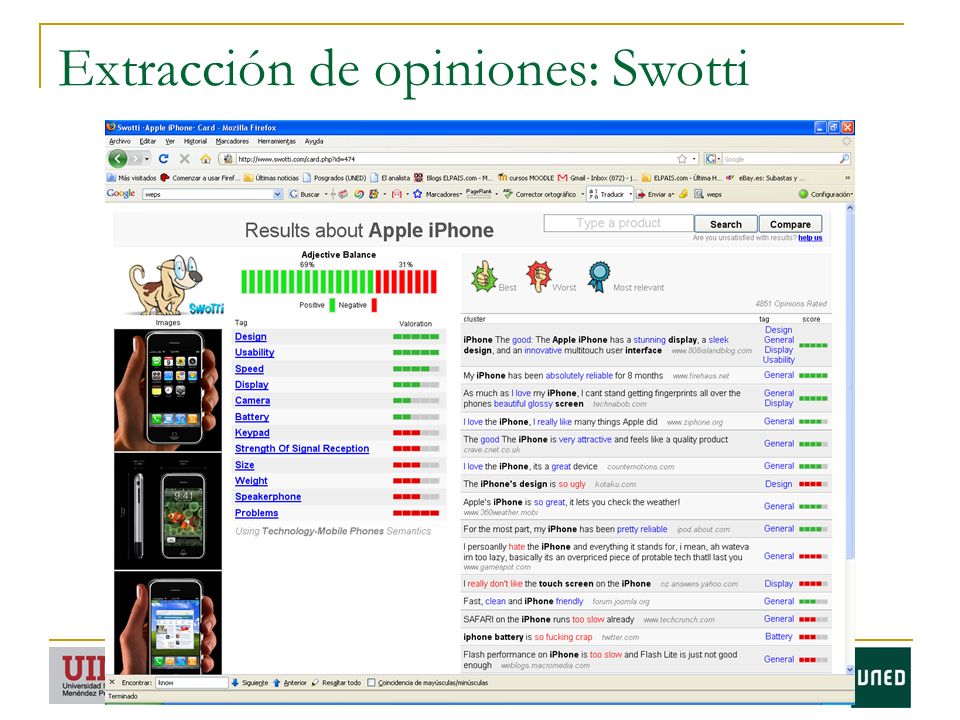Click the Firefox back navigation button
Viewport: 960px width, 720px height.
click(118, 159)
